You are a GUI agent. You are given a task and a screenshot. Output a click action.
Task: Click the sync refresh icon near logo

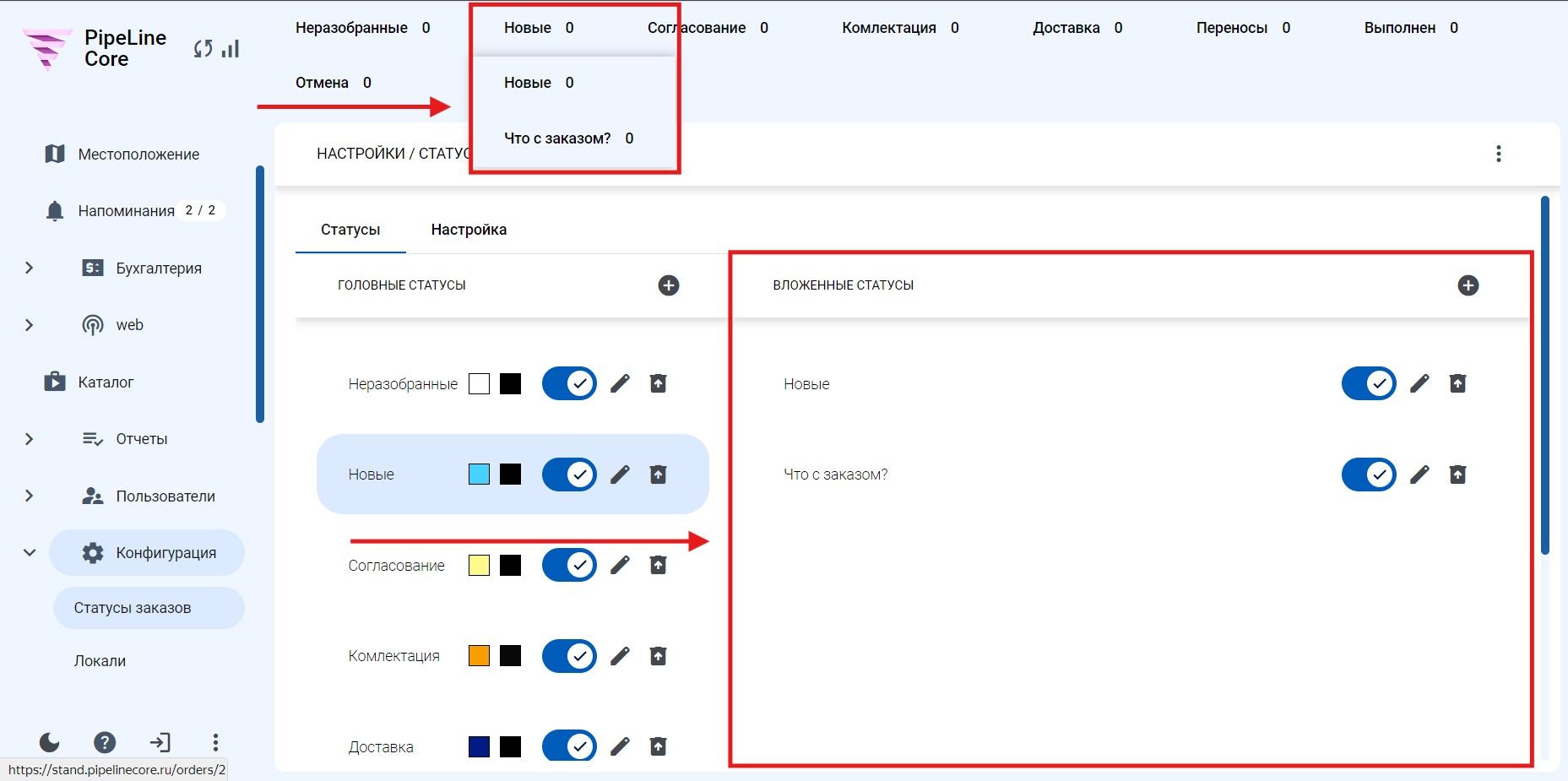[203, 49]
